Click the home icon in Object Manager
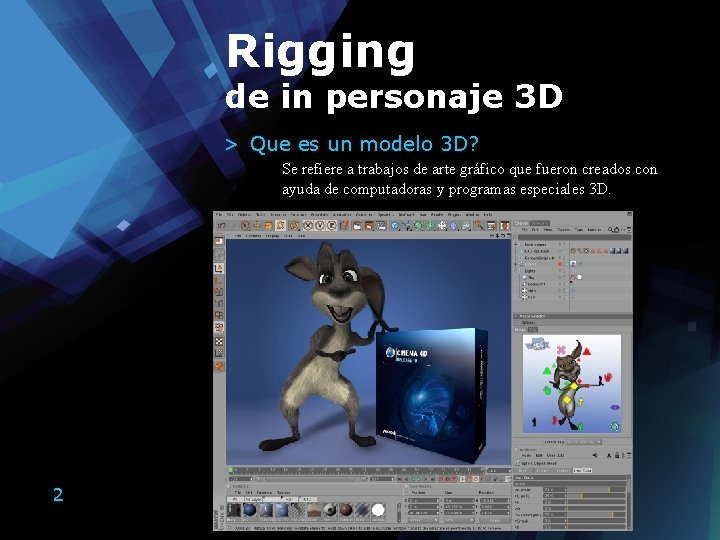This screenshot has width=720, height=540. (616, 230)
